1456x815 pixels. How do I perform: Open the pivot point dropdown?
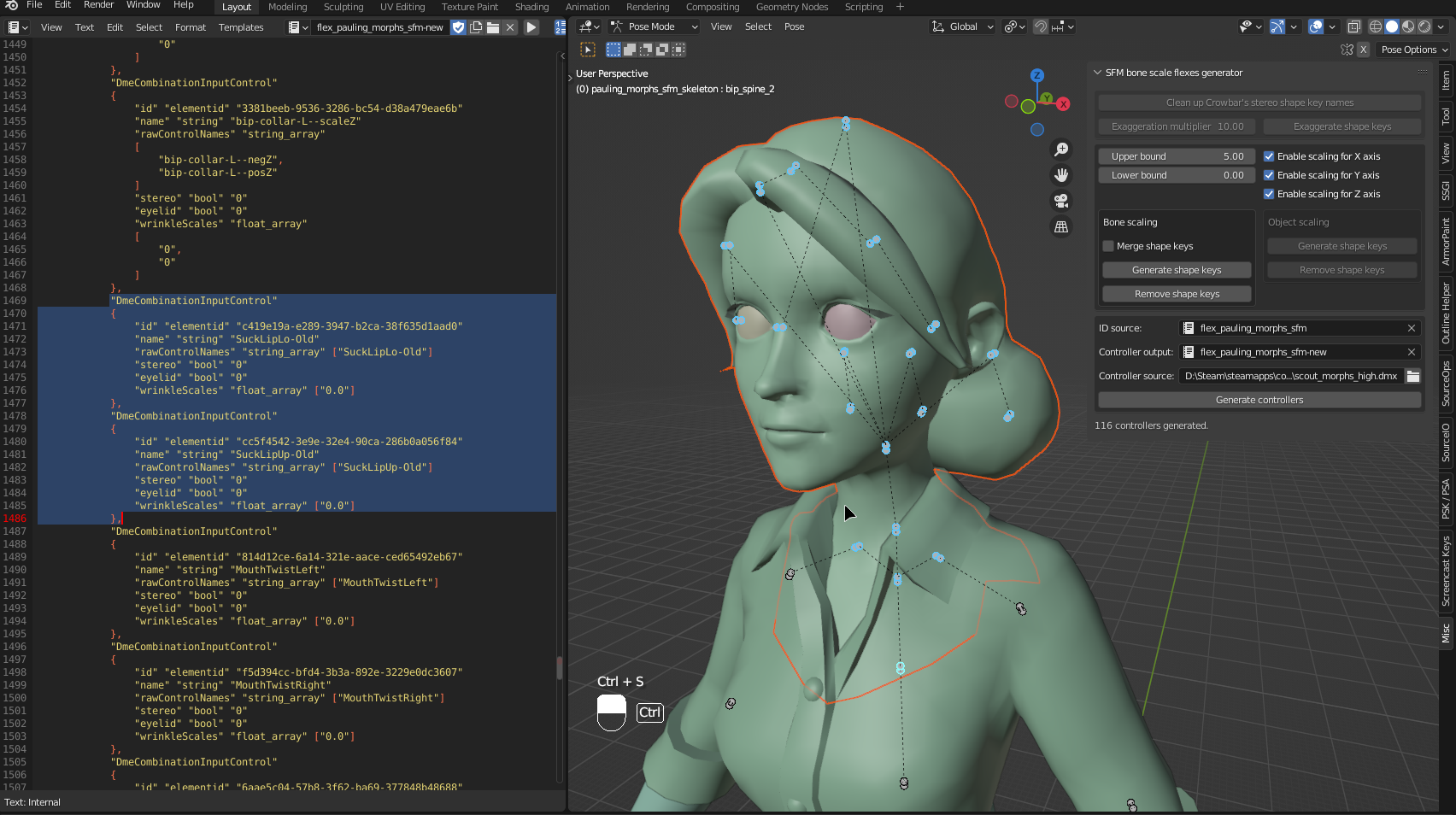(1014, 26)
